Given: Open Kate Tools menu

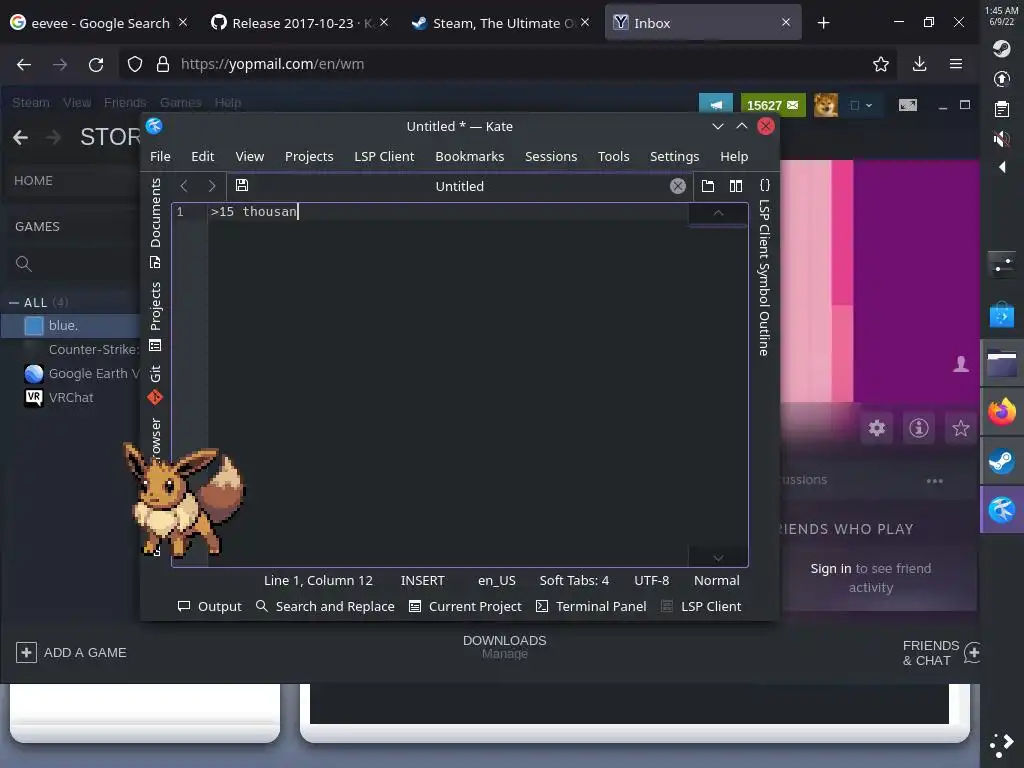Looking at the screenshot, I should (613, 157).
